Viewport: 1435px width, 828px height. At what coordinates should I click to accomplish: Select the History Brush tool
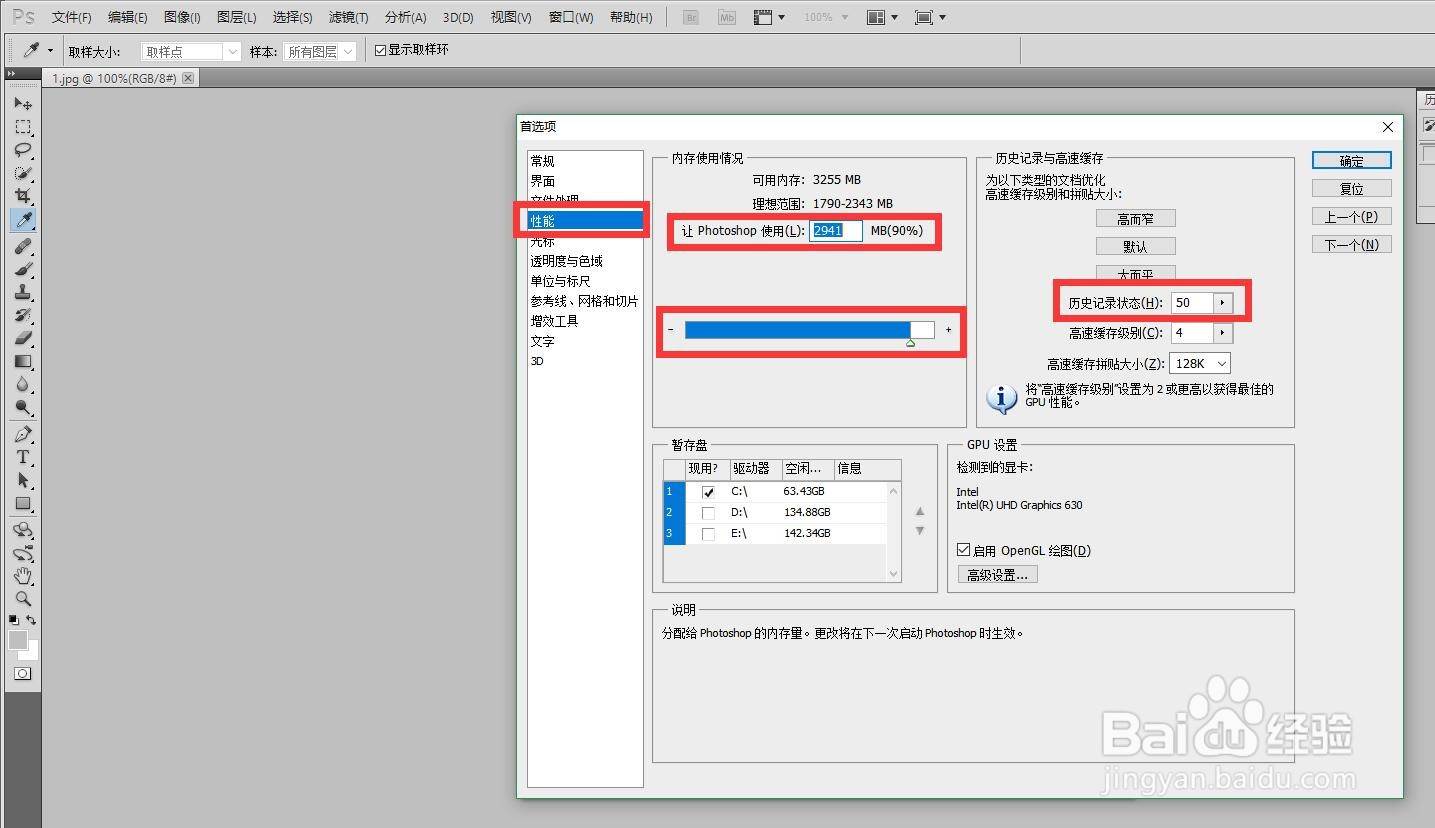pos(22,315)
